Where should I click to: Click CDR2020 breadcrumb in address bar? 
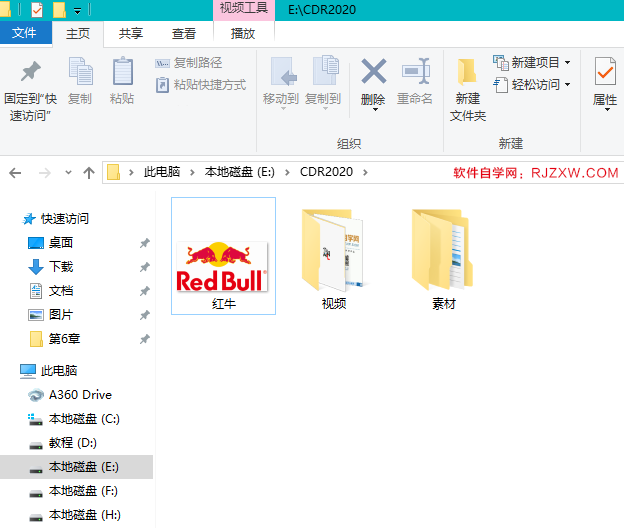pos(326,172)
